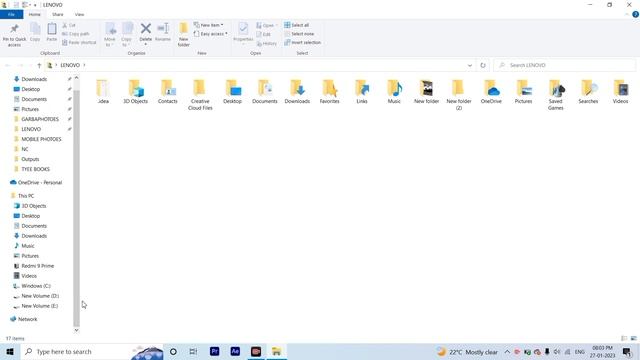Open GARBAPHOTOES in Quick access

pyautogui.click(x=40, y=119)
